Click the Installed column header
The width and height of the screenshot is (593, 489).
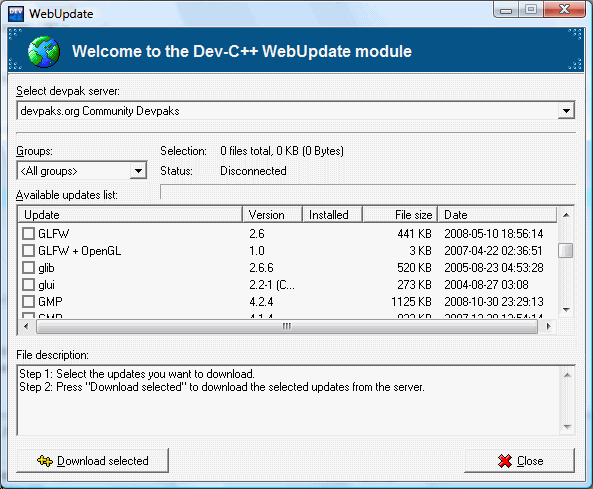pos(332,215)
